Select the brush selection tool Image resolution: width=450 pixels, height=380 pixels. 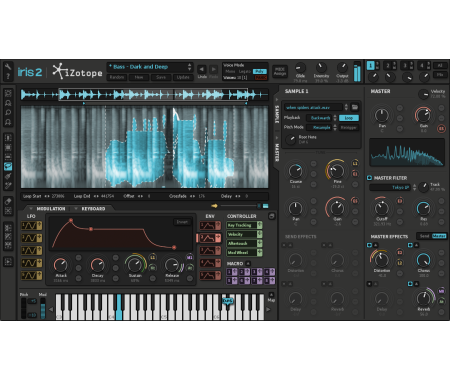pyautogui.click(x=8, y=176)
